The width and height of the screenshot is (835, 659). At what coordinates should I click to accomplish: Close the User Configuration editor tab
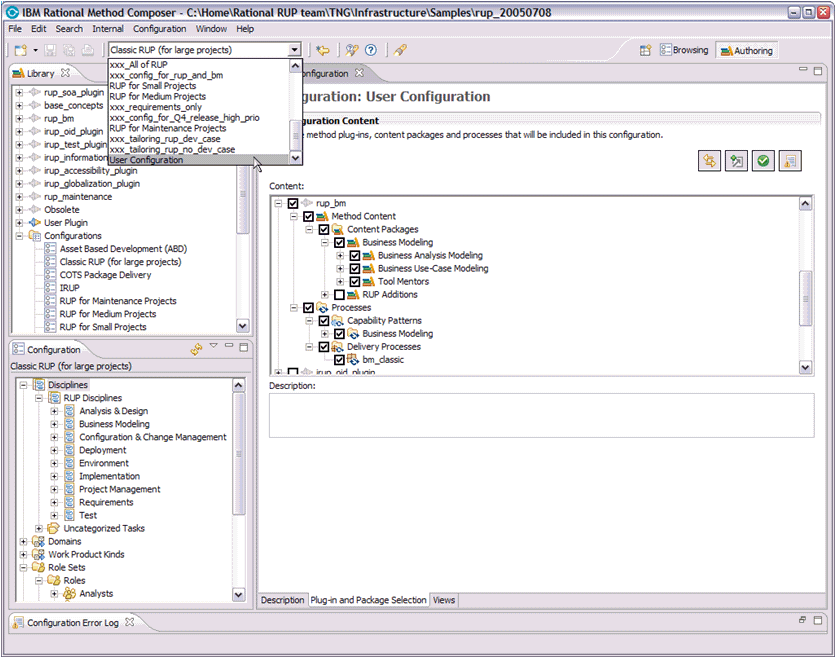pyautogui.click(x=359, y=73)
